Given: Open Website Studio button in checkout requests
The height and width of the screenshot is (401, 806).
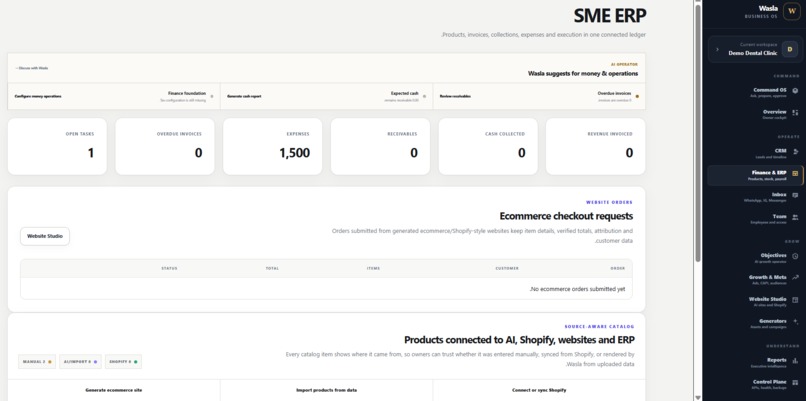Looking at the screenshot, I should pos(45,236).
